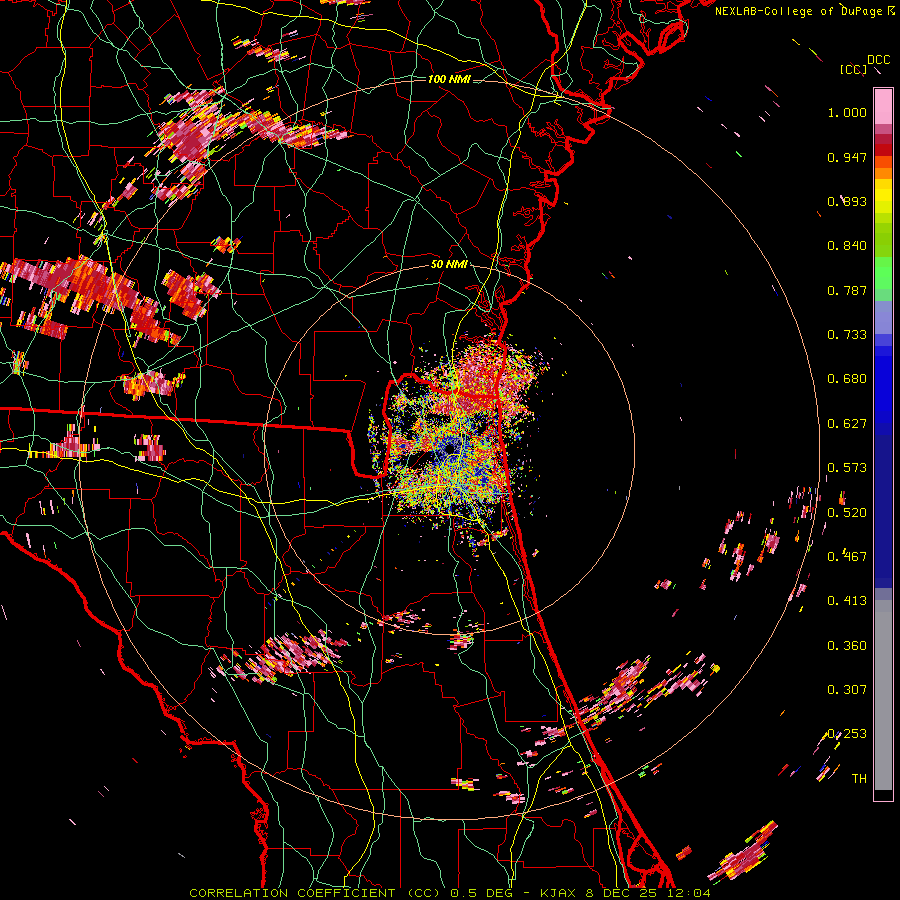900x900 pixels.
Task: Click the [CC] legend unit label
Action: click(853, 69)
